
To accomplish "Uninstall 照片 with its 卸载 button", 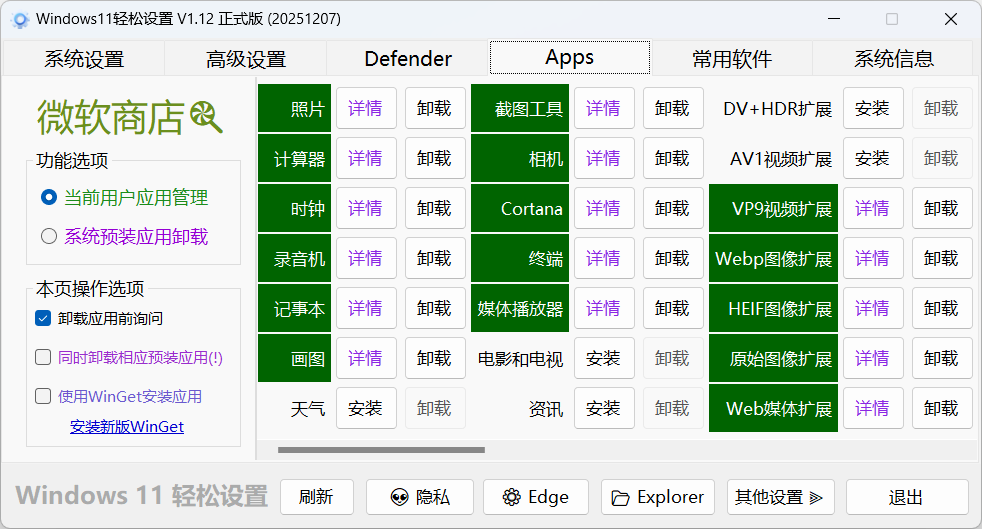I will click(x=435, y=108).
